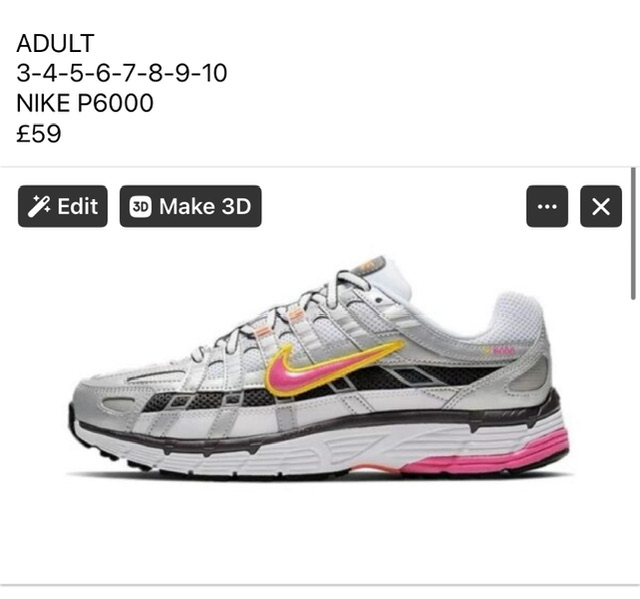Click the small P6000 logo near the heel

(499, 351)
